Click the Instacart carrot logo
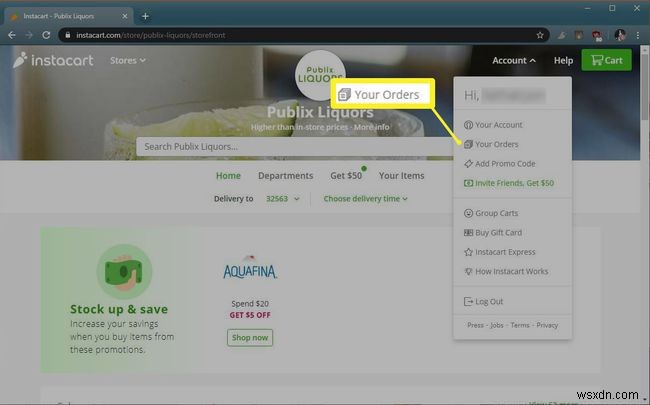 [x=53, y=61]
